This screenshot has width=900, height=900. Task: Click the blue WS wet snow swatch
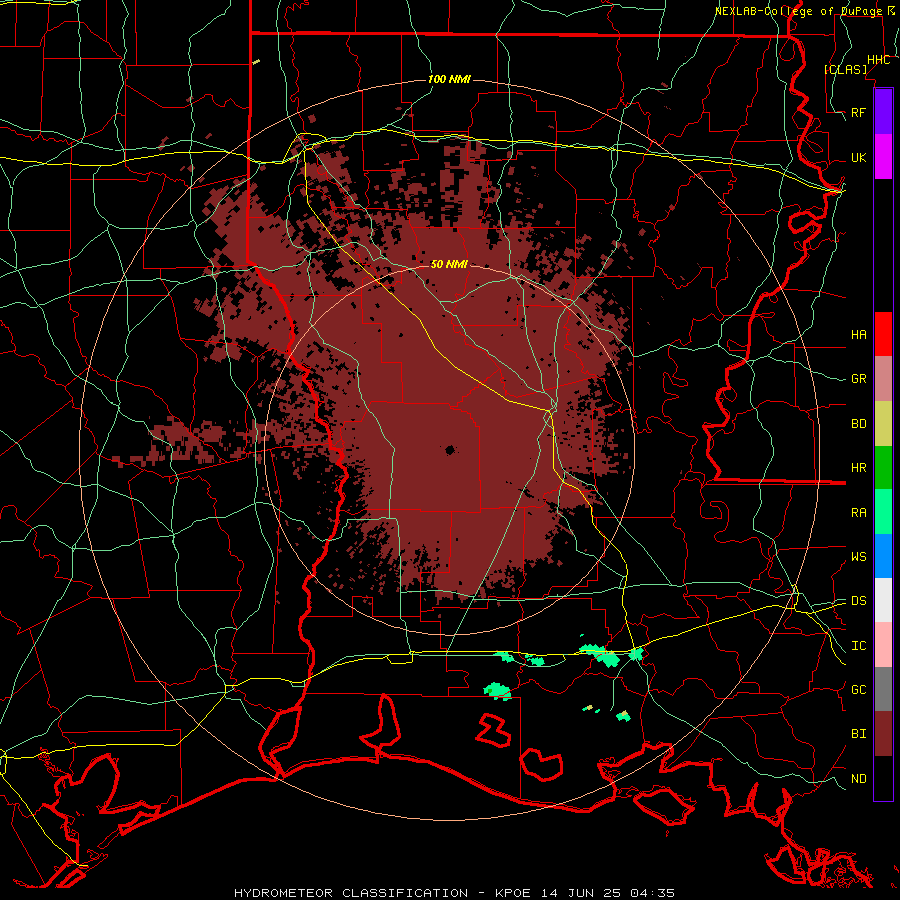(883, 556)
